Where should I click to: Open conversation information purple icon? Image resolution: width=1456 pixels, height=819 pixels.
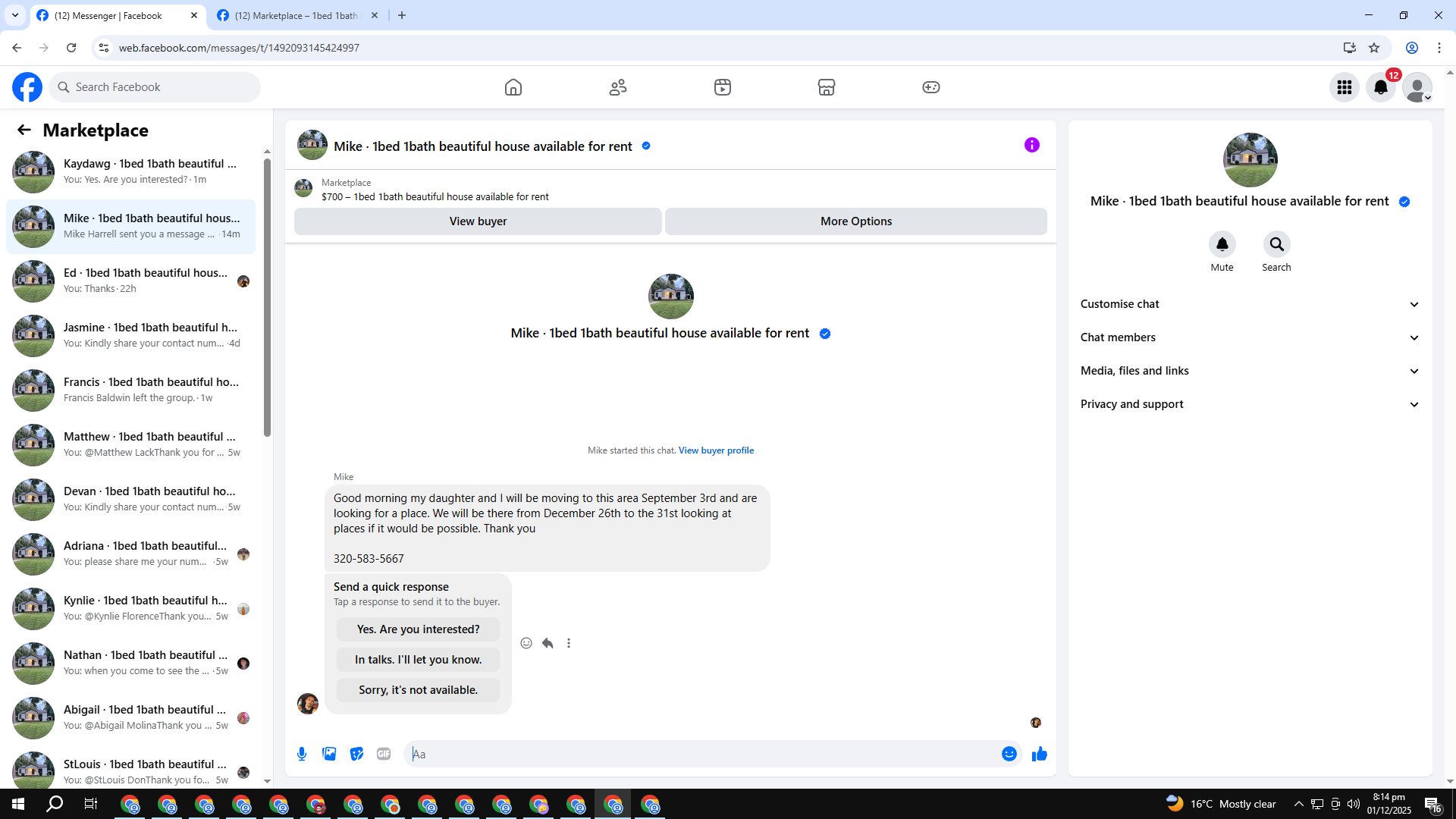(1032, 145)
